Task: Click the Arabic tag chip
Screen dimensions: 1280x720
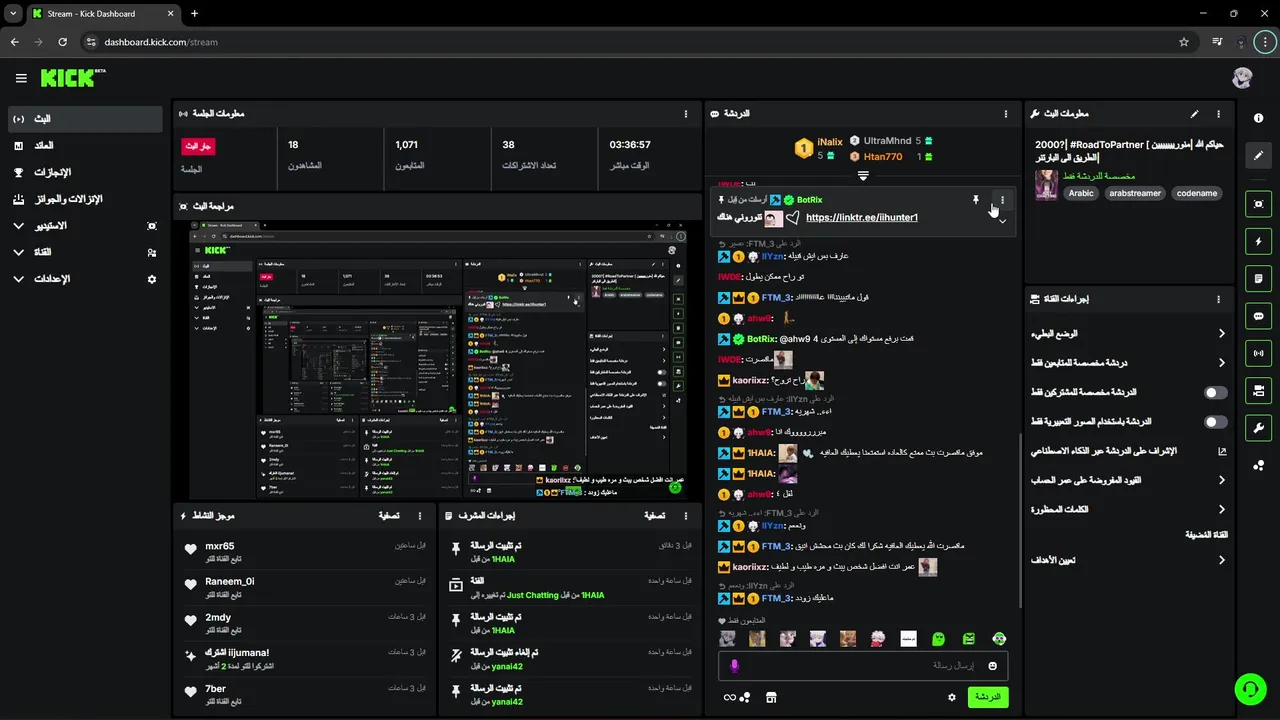Action: tap(1081, 193)
